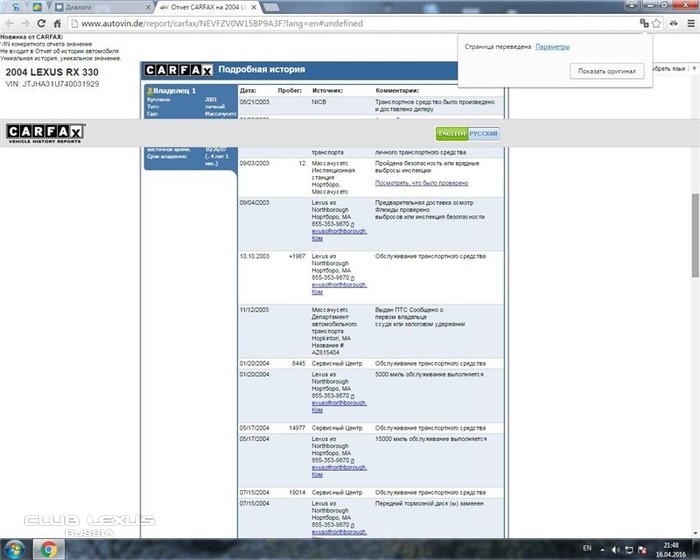Reload the page with the refresh icon
Viewport: 700px width, 560px height.
coord(42,22)
